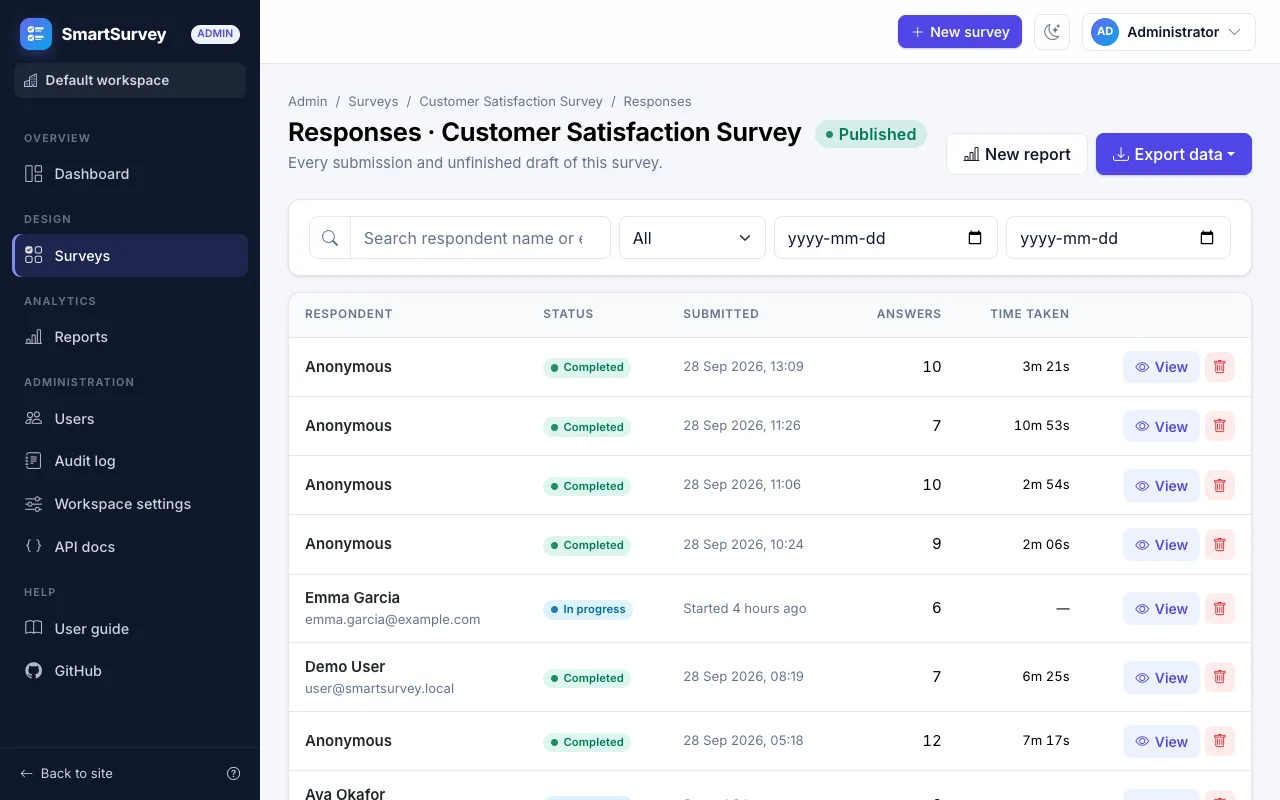The image size is (1280, 800).
Task: Delete response submitted at 05:18
Action: coord(1220,741)
